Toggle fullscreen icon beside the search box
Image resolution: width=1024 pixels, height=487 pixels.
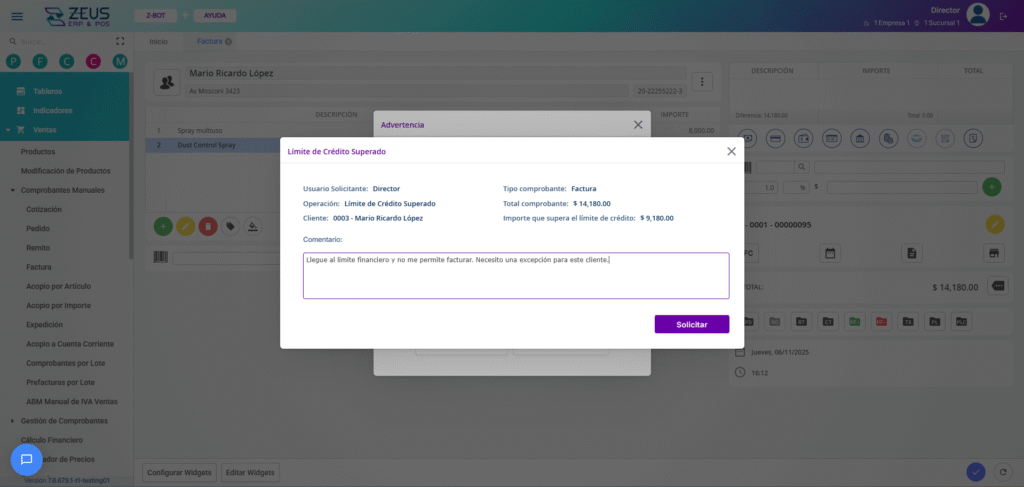pyautogui.click(x=121, y=41)
